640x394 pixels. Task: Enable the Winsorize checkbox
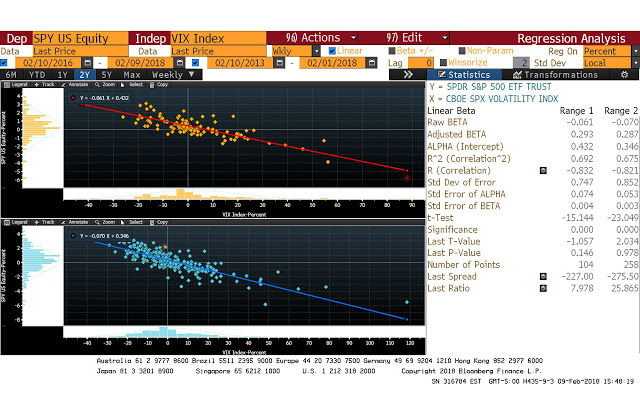[443, 62]
